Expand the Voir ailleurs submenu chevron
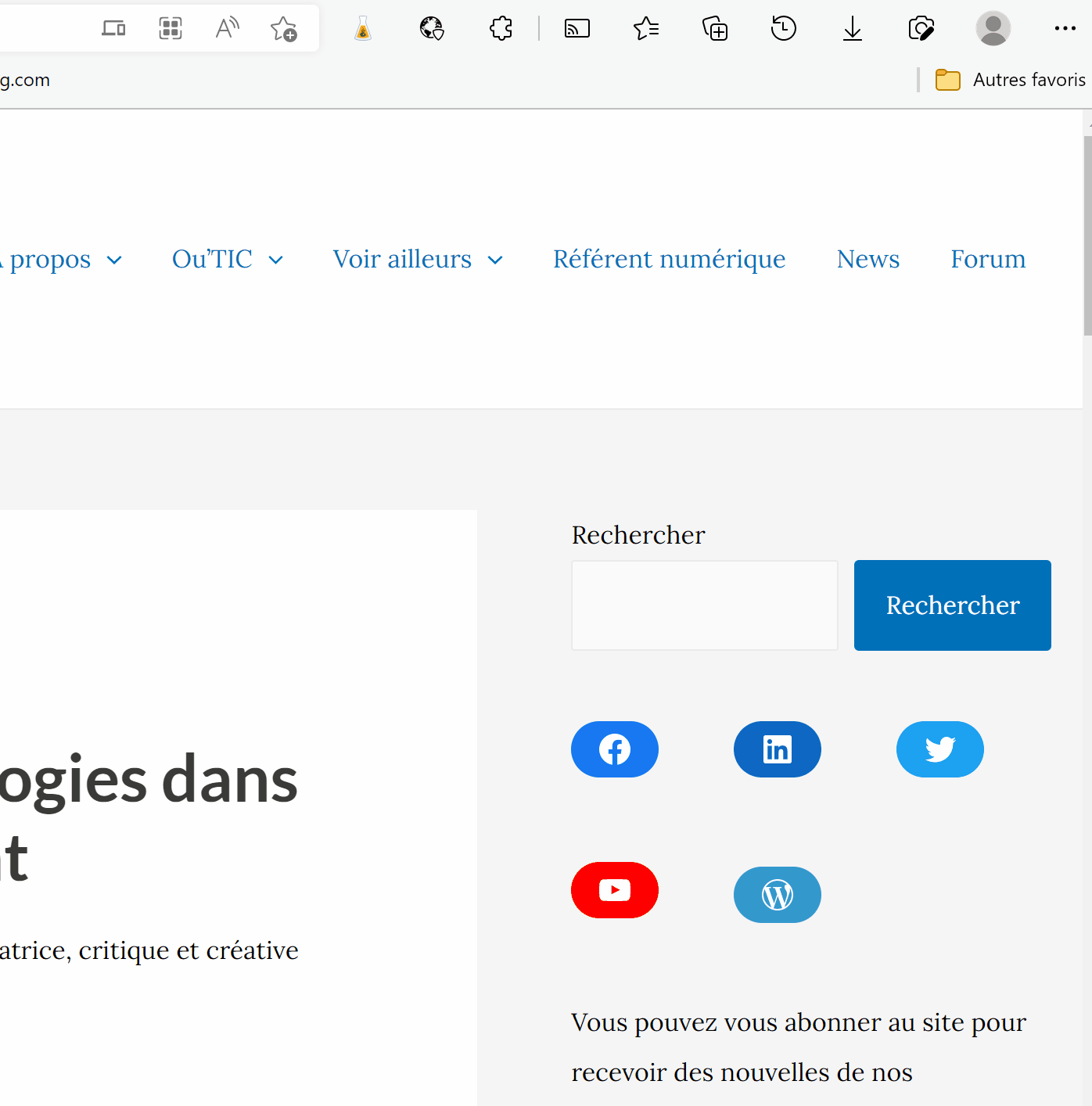The image size is (1092, 1106). point(495,260)
